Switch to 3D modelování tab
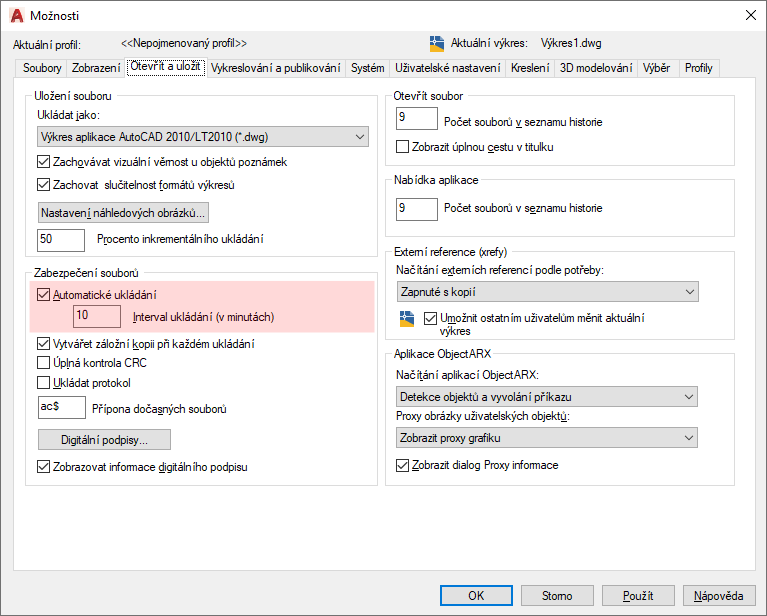The width and height of the screenshot is (767, 616). [596, 68]
